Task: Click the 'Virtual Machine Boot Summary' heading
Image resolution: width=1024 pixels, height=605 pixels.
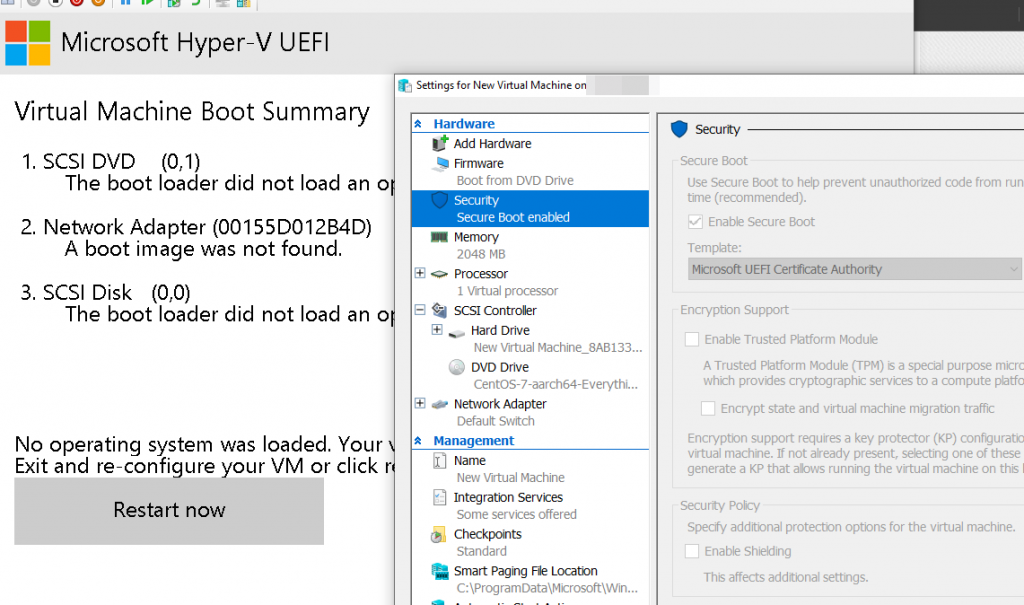Action: click(x=192, y=112)
